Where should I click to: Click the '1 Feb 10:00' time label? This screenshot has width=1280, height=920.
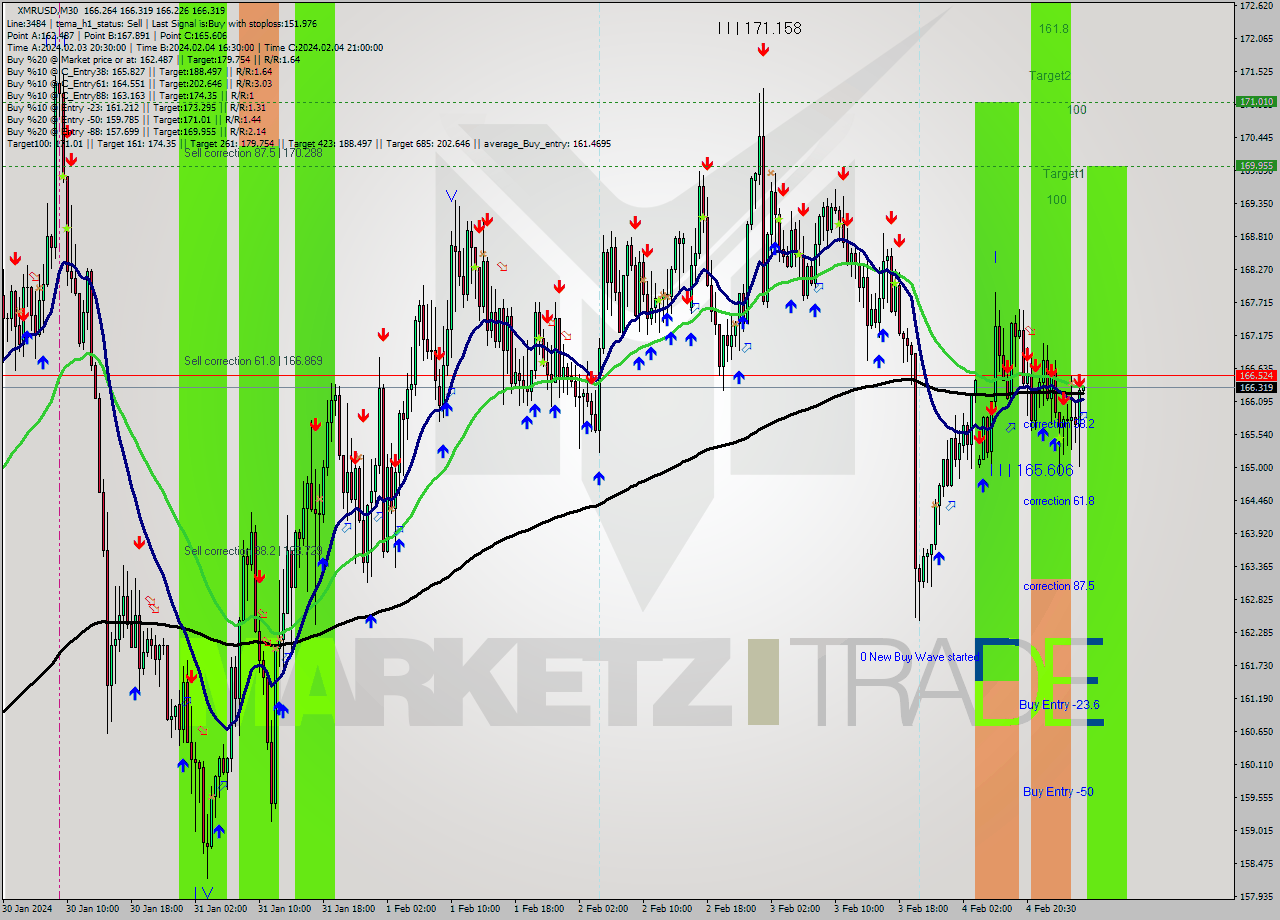tap(475, 909)
